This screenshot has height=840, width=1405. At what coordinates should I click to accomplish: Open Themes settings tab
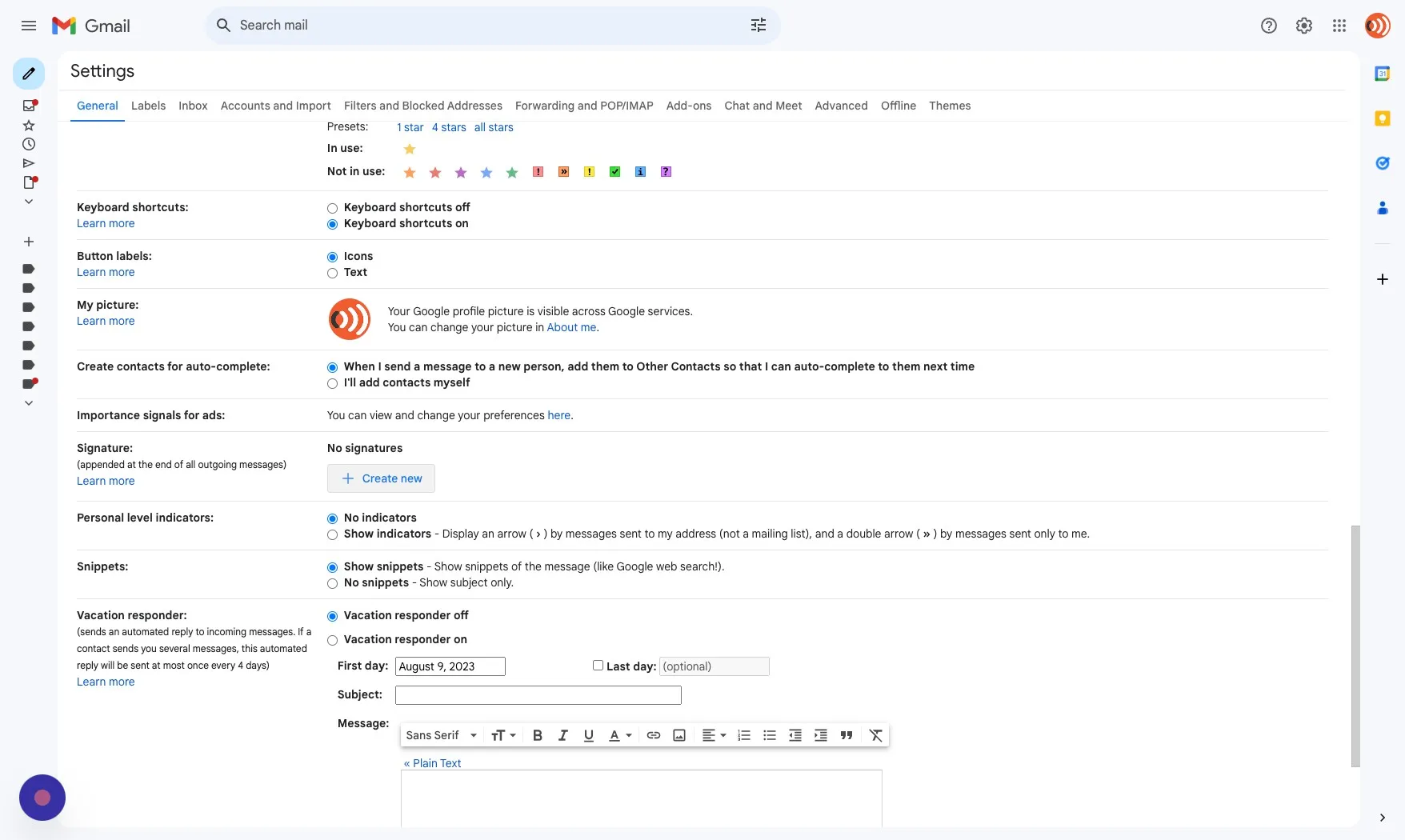pos(950,106)
